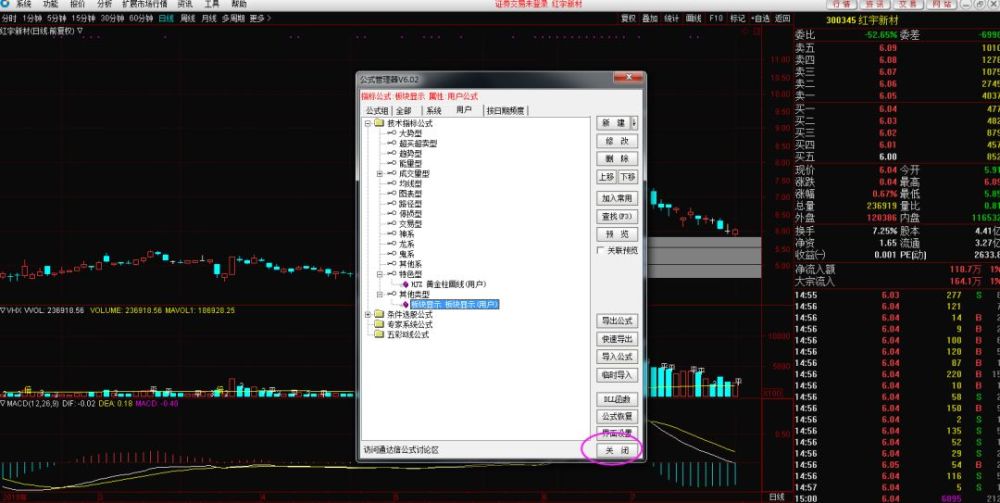
Task: Open the dropdown arrow beside 新建
Action: click(634, 122)
